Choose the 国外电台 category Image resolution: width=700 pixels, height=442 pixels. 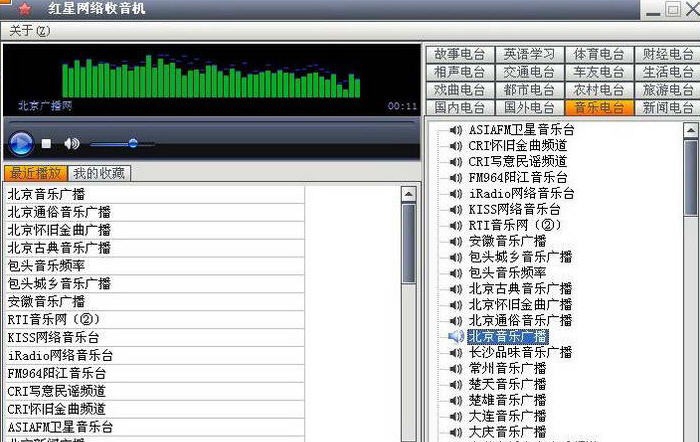529,108
